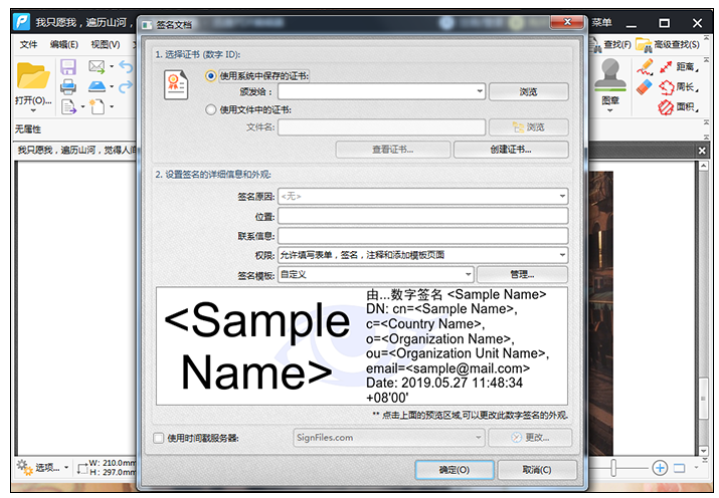This screenshot has height=498, width=719.
Task: Click the Save floppy disk icon
Action: click(x=68, y=67)
